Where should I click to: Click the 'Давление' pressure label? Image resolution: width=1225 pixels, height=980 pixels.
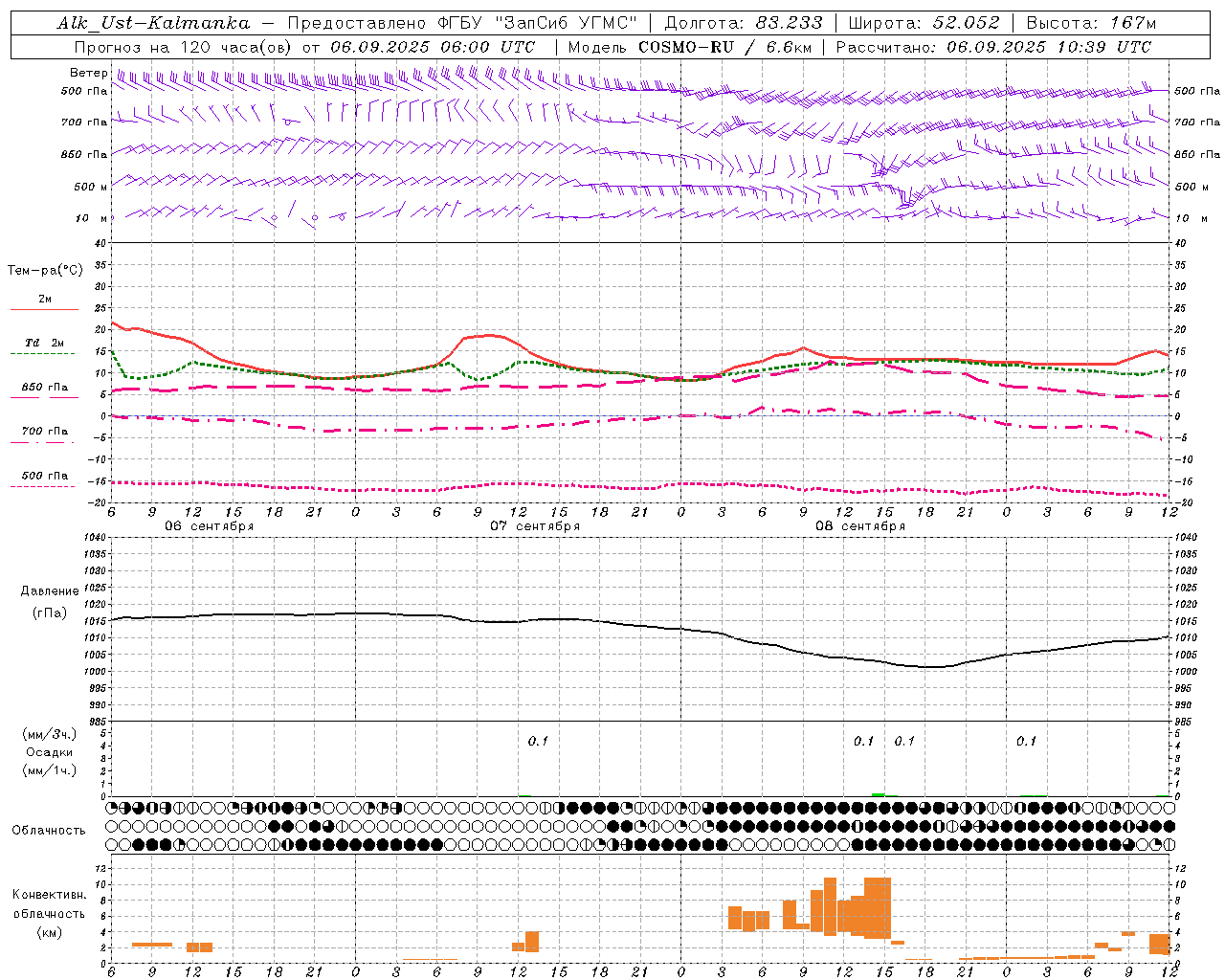click(50, 591)
